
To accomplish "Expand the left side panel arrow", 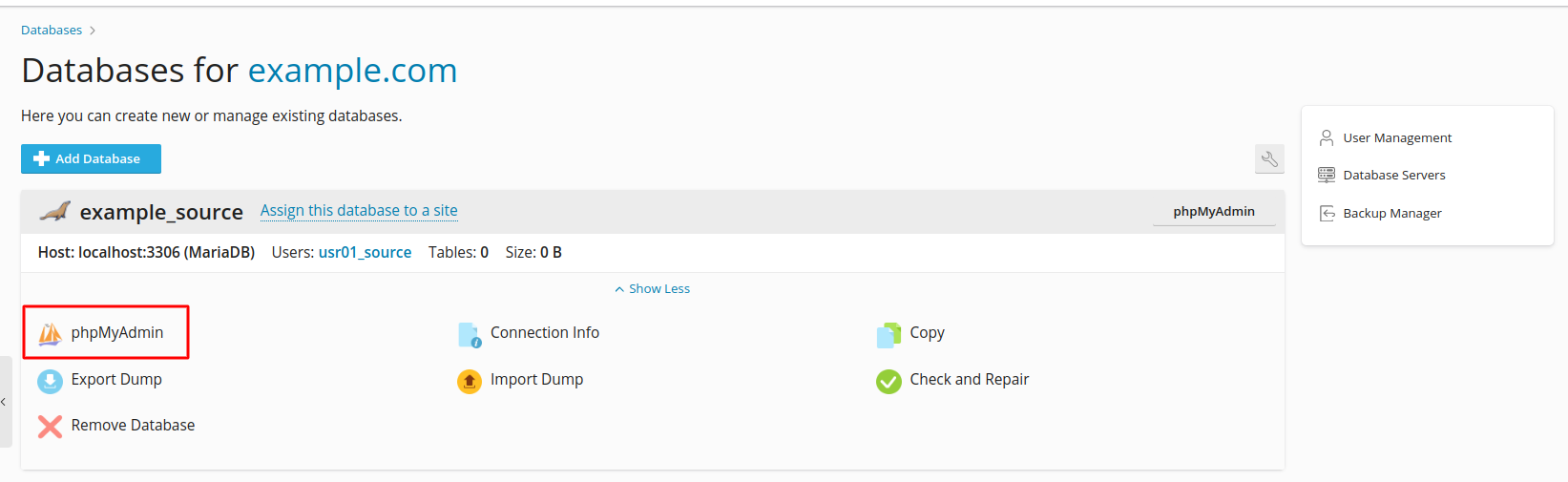I will click(5, 402).
